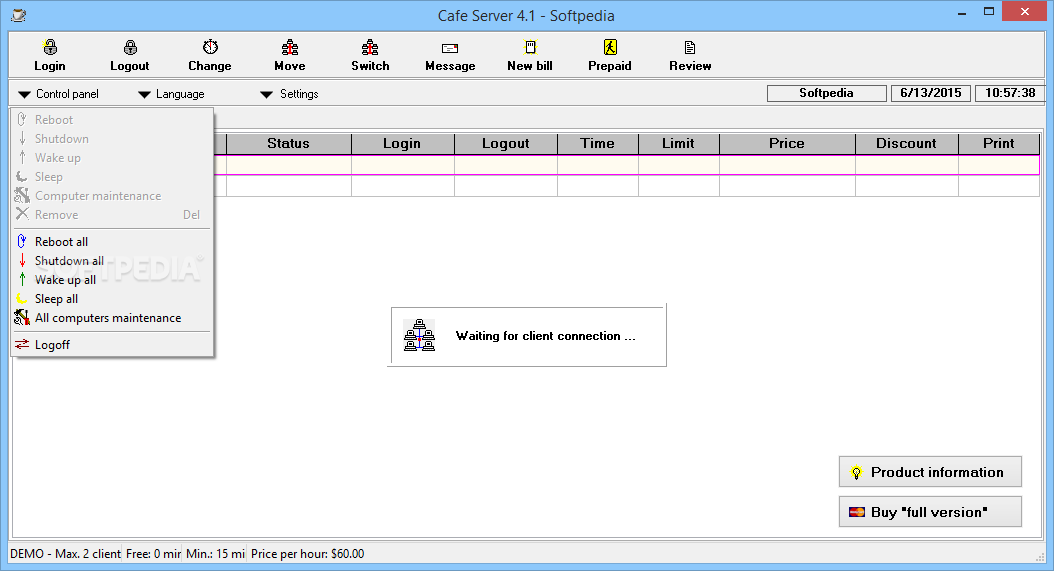
Task: Click the Cafe Server app icon in title bar
Action: point(19,15)
